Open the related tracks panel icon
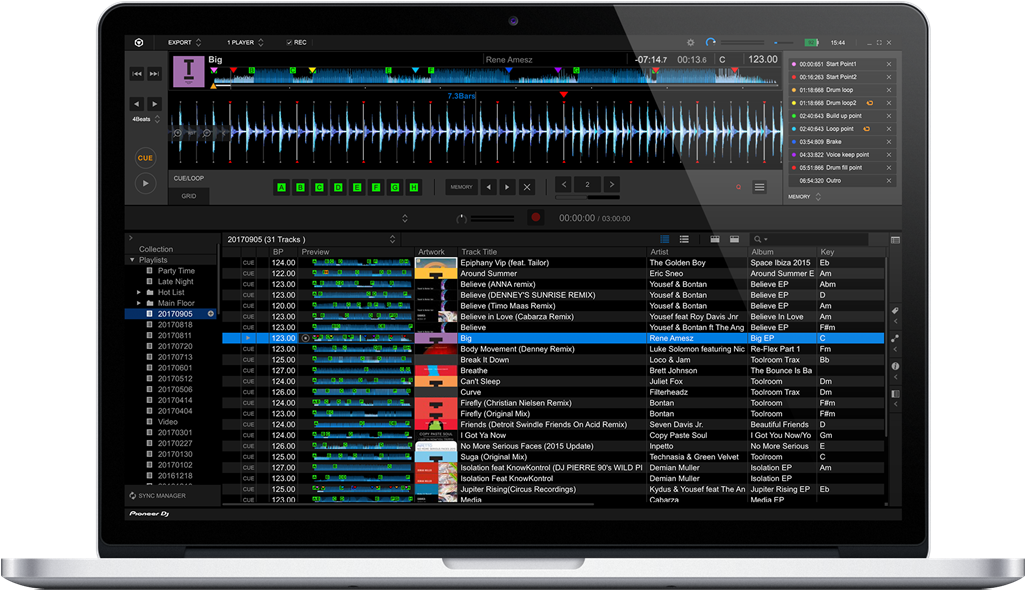 [895, 338]
